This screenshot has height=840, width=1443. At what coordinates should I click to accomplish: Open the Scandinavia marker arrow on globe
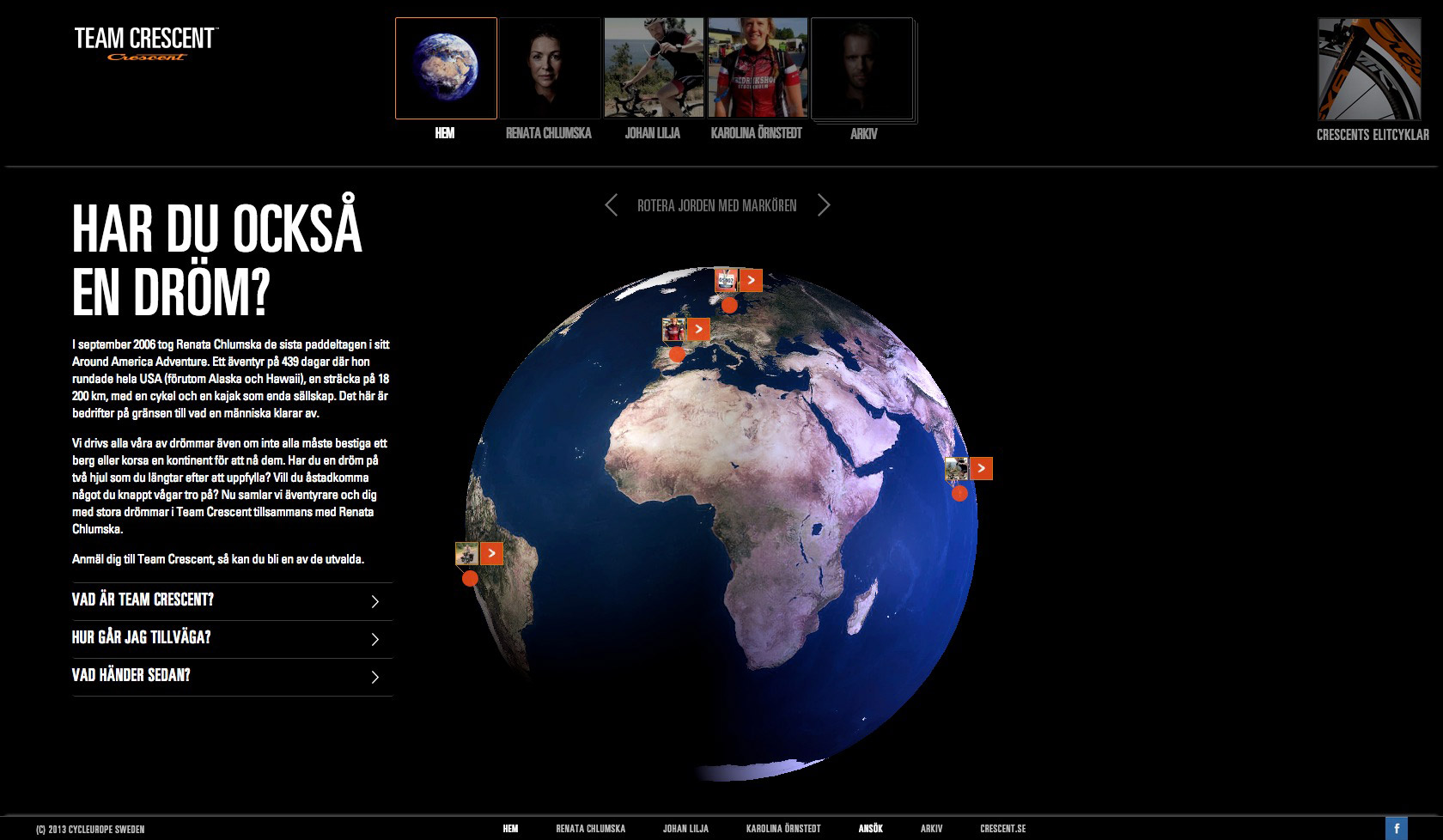click(751, 281)
